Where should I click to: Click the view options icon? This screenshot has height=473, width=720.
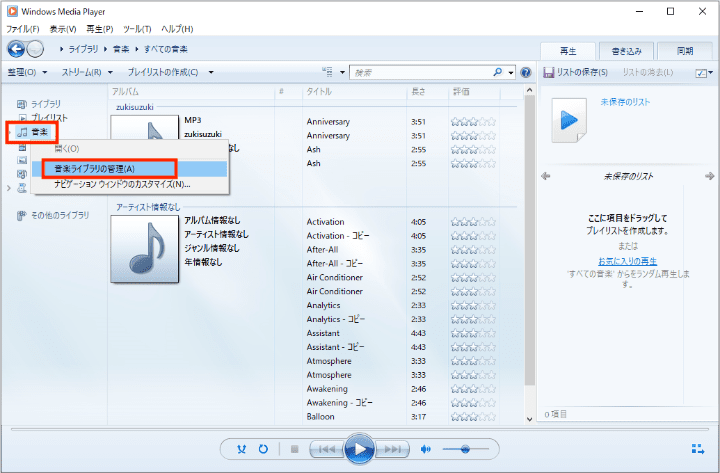pyautogui.click(x=327, y=72)
